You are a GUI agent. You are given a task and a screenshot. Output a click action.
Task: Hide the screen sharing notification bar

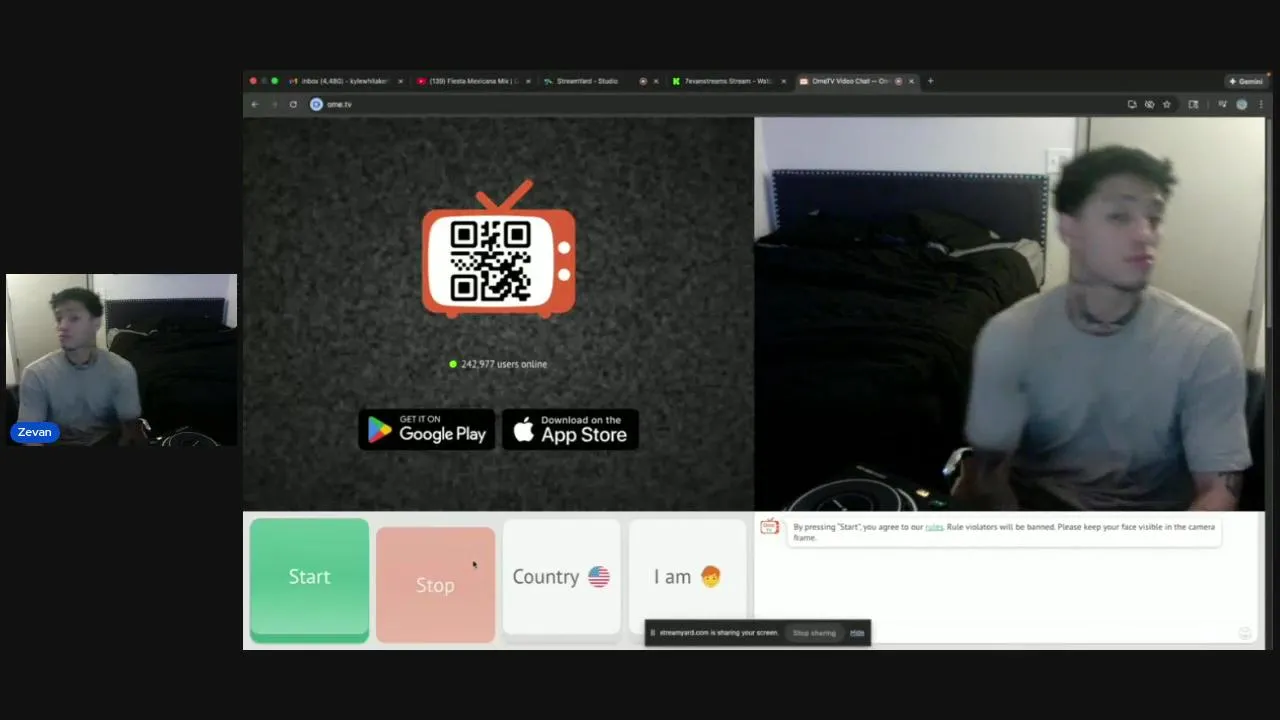pos(857,633)
